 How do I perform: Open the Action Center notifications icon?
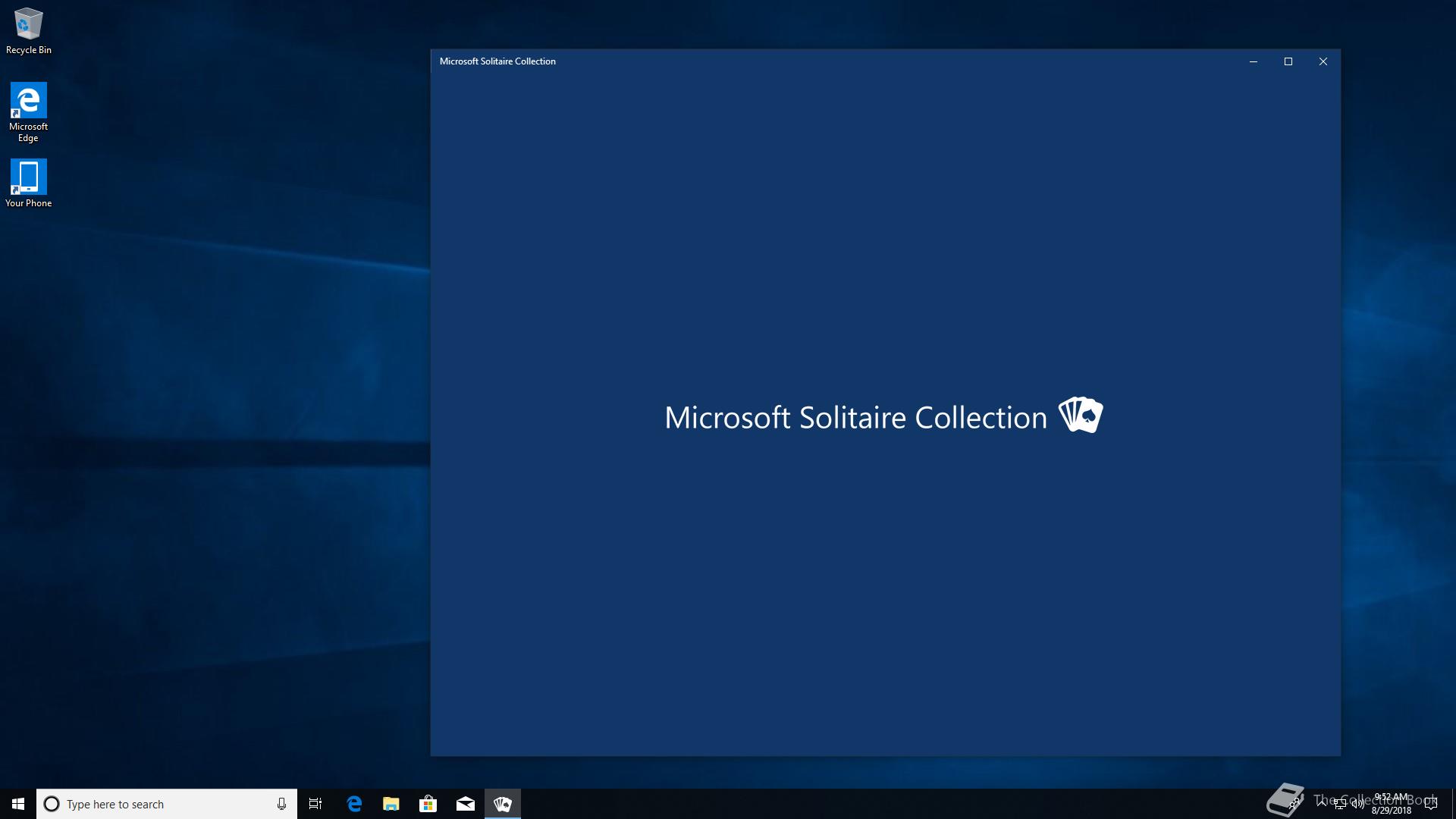click(1431, 804)
